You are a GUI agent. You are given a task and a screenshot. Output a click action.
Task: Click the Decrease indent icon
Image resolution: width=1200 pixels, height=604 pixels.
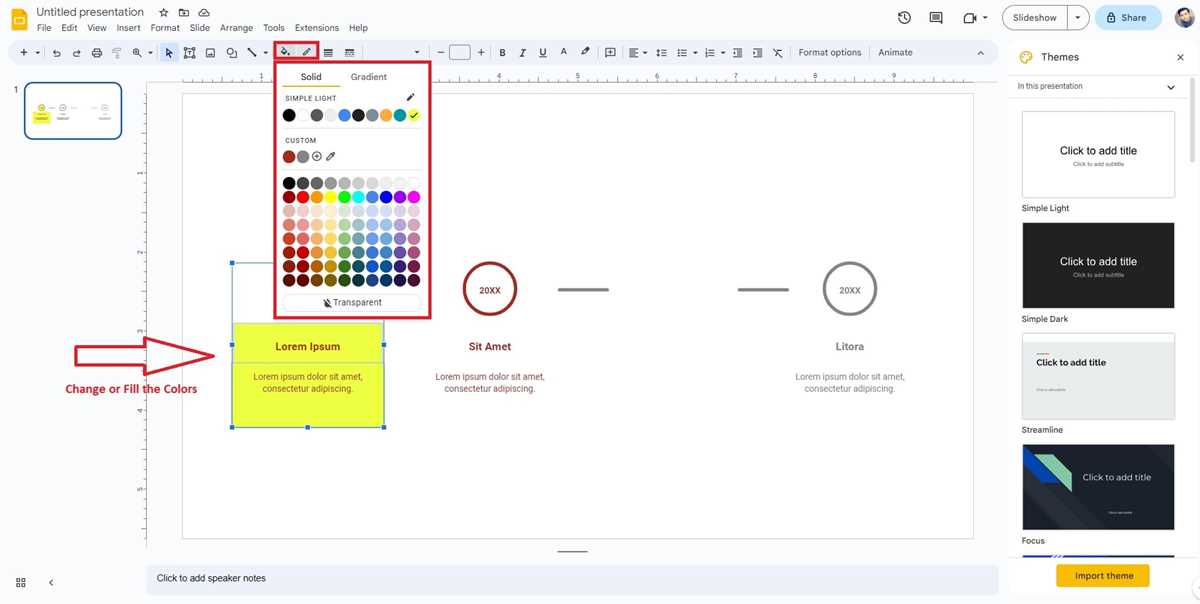tap(737, 53)
